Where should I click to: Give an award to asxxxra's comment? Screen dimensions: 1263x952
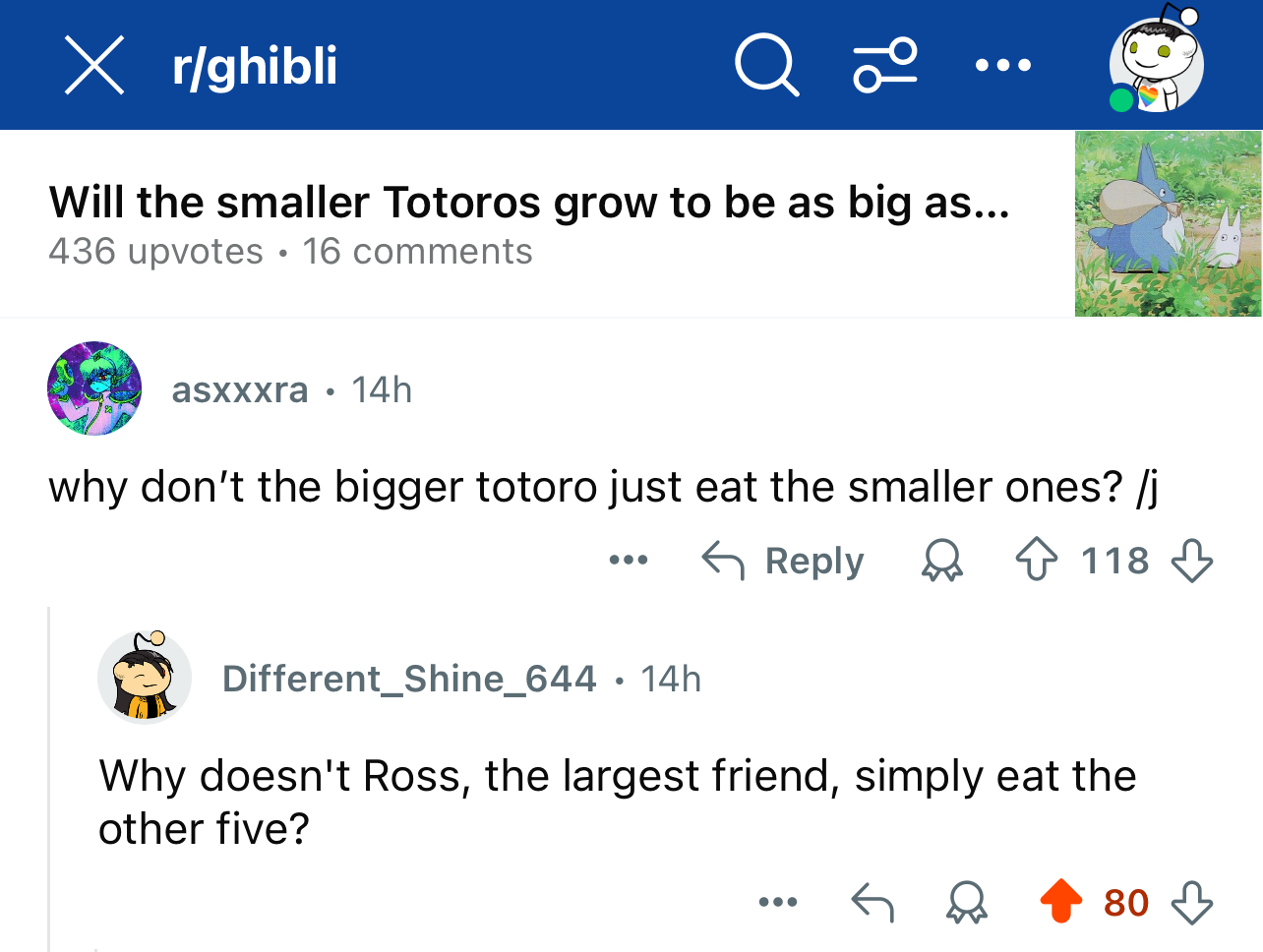pyautogui.click(x=941, y=561)
